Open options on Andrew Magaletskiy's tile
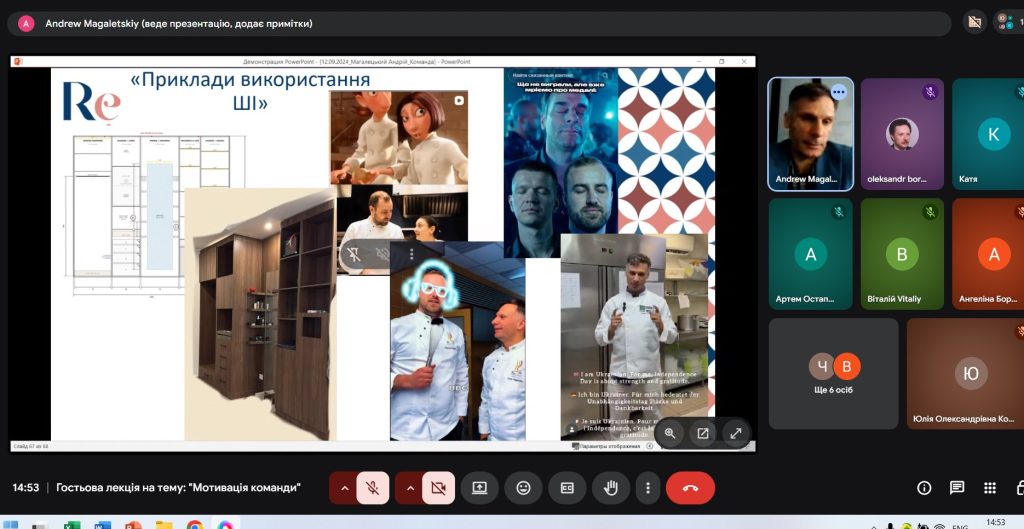This screenshot has height=529, width=1024. [x=838, y=92]
